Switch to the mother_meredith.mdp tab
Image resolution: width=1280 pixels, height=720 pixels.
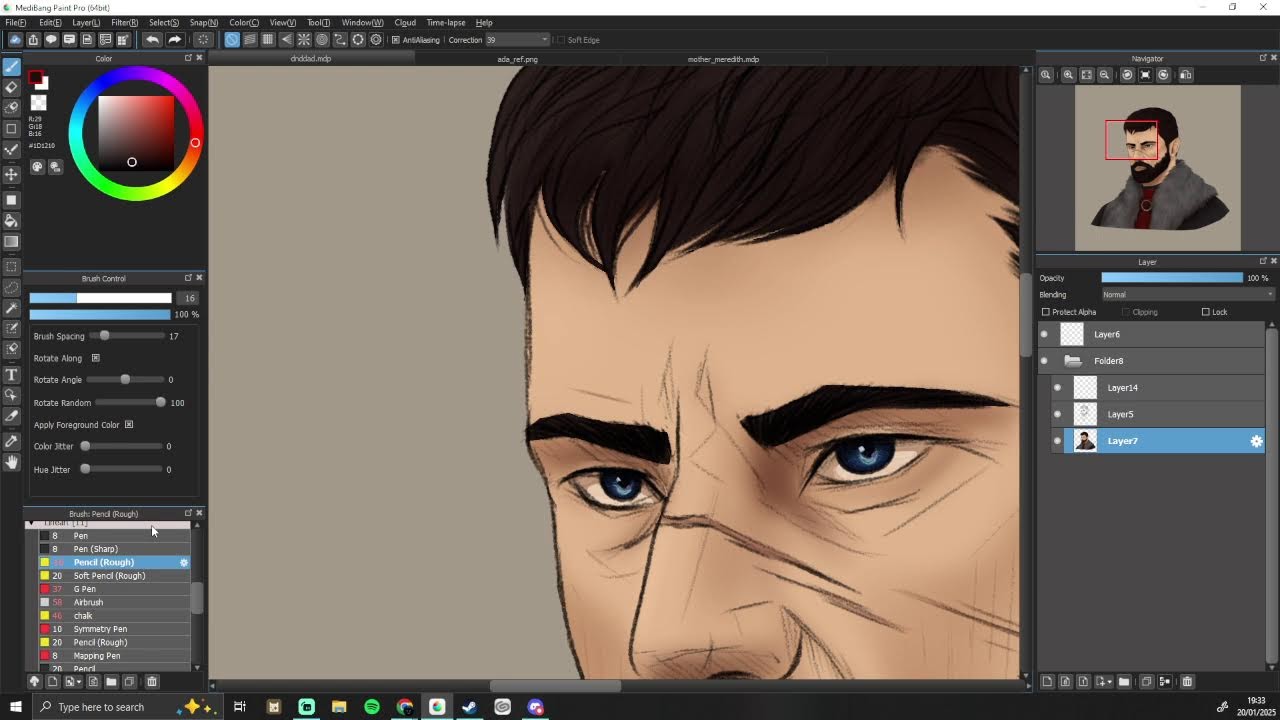(x=723, y=59)
